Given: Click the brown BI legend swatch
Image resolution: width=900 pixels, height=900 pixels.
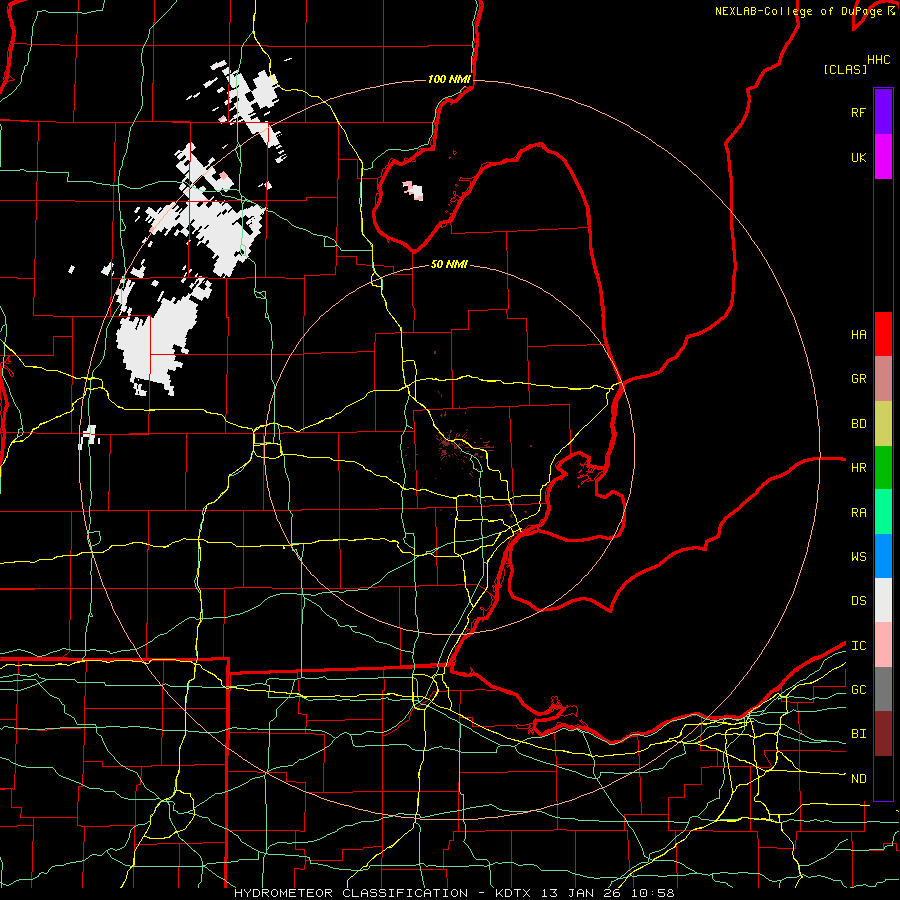Looking at the screenshot, I should pos(883,734).
